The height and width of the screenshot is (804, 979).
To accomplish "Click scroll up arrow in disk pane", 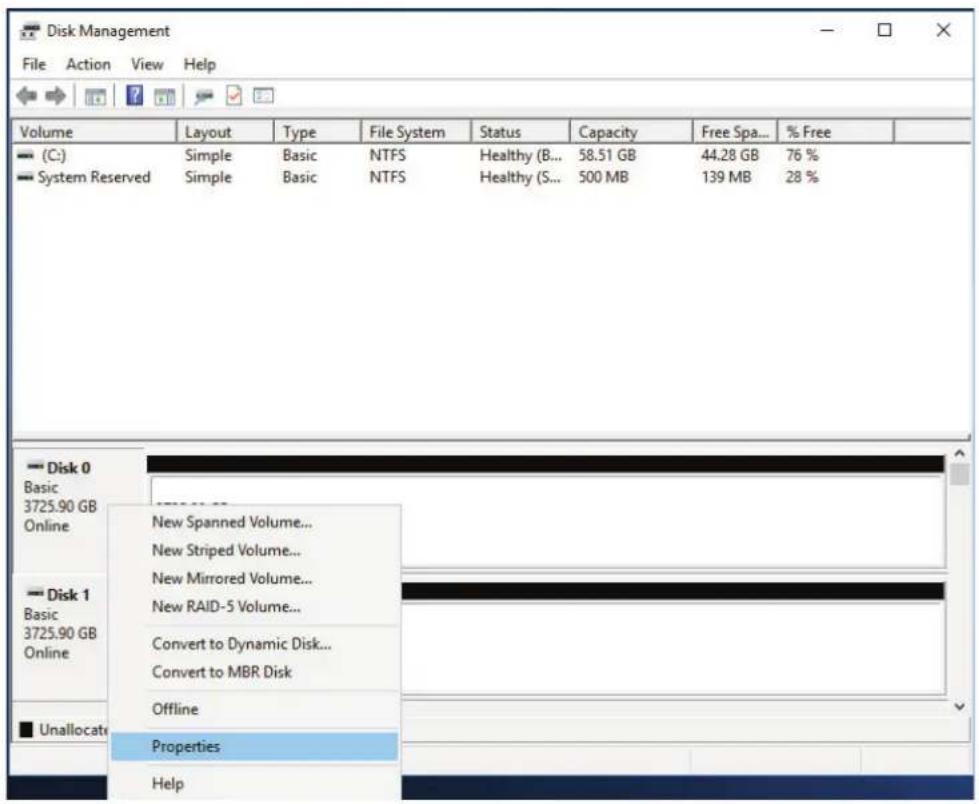I will tap(960, 454).
